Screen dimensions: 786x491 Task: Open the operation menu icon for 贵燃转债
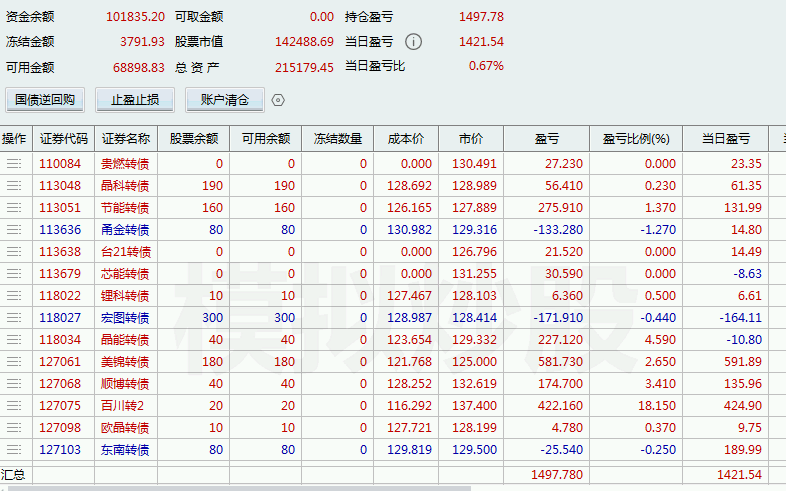tap(14, 163)
